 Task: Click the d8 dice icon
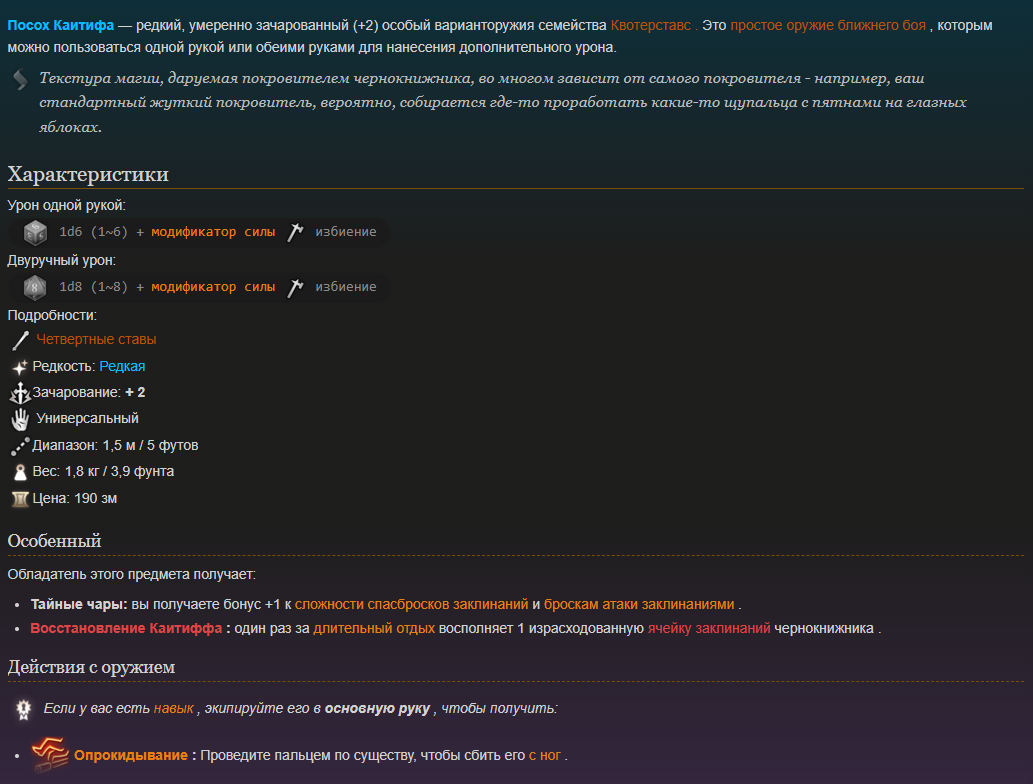click(36, 288)
